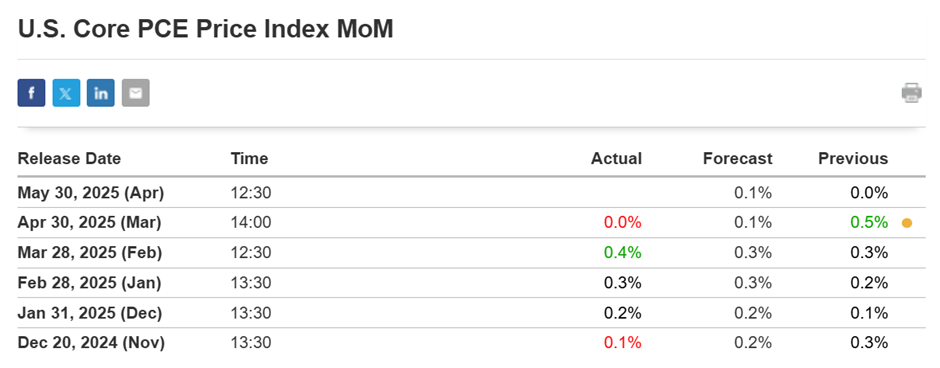
Task: Click the Release Date column header
Action: (x=69, y=158)
